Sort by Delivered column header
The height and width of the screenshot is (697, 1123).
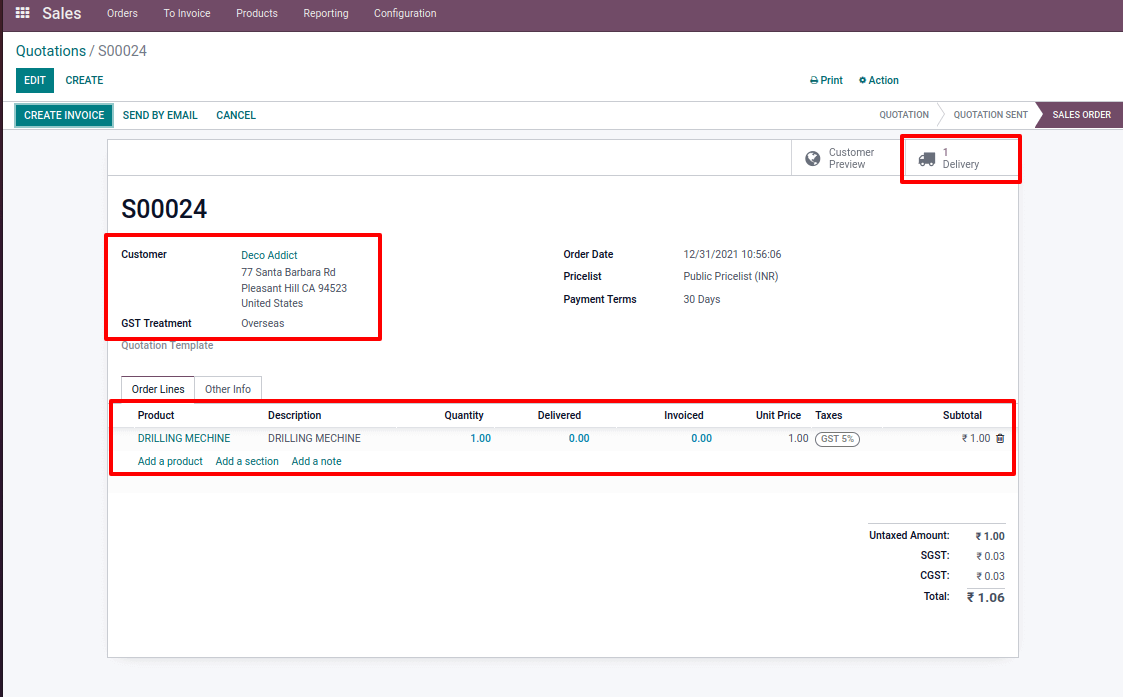point(559,415)
